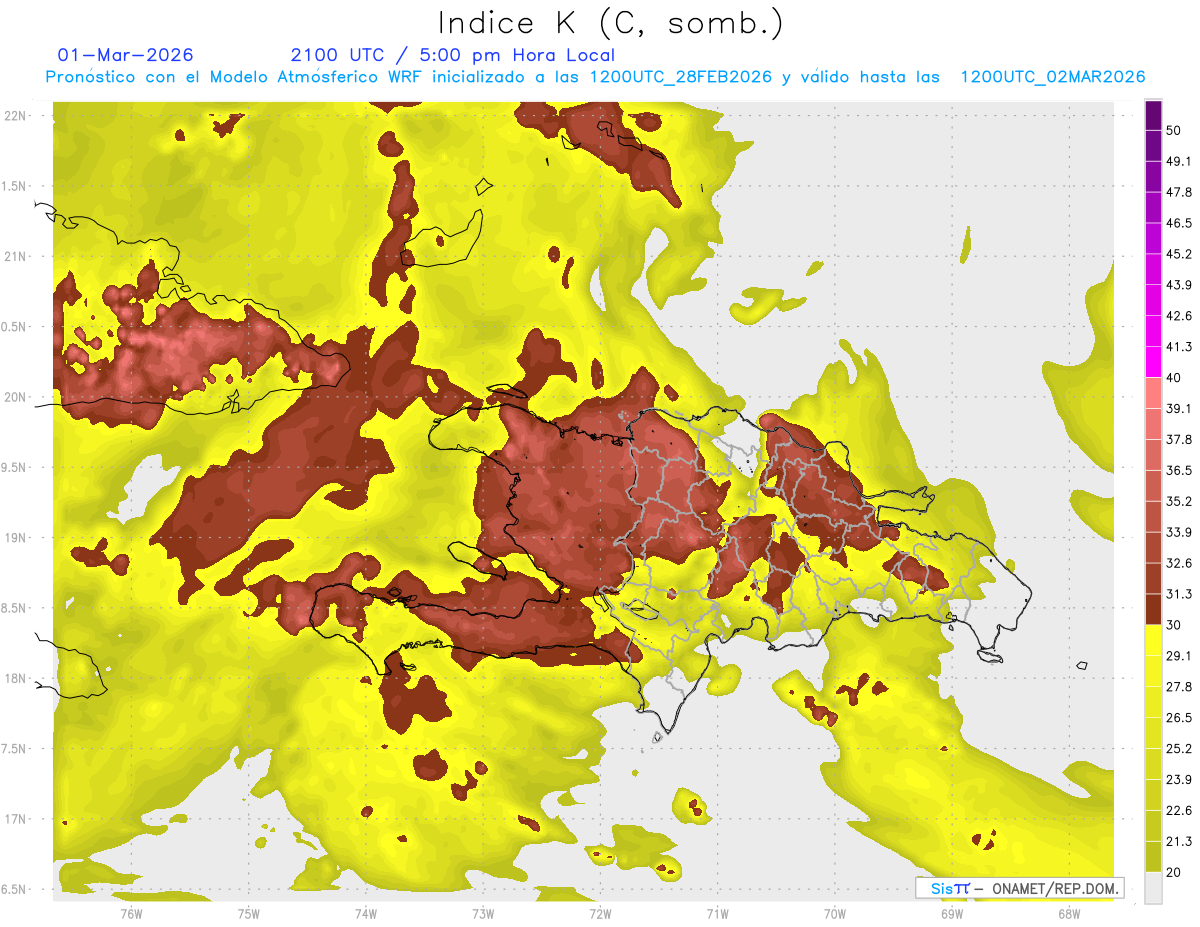Click the legend value "42.6"
Screen dimensions: 1200x927
coord(1178,316)
